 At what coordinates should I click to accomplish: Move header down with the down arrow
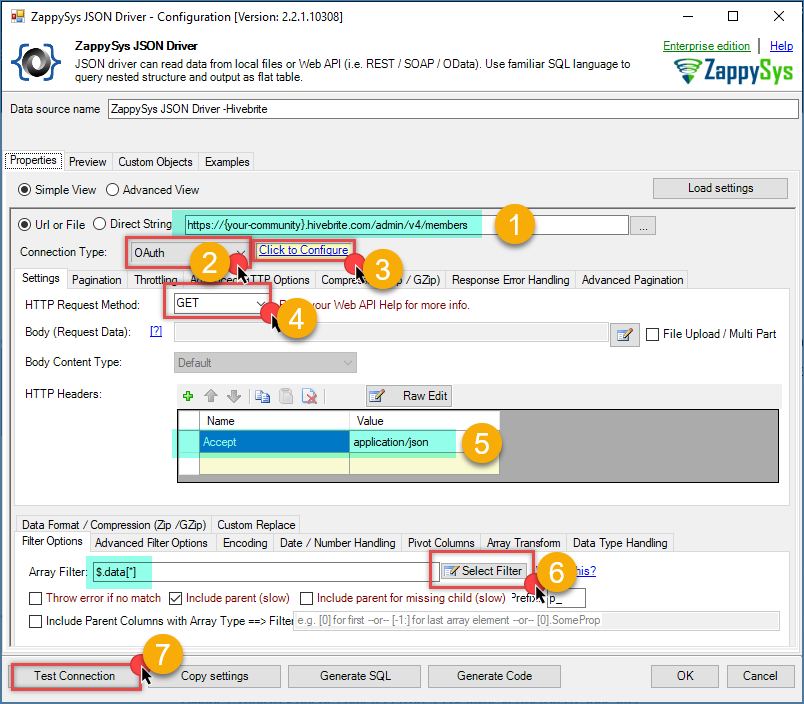234,396
